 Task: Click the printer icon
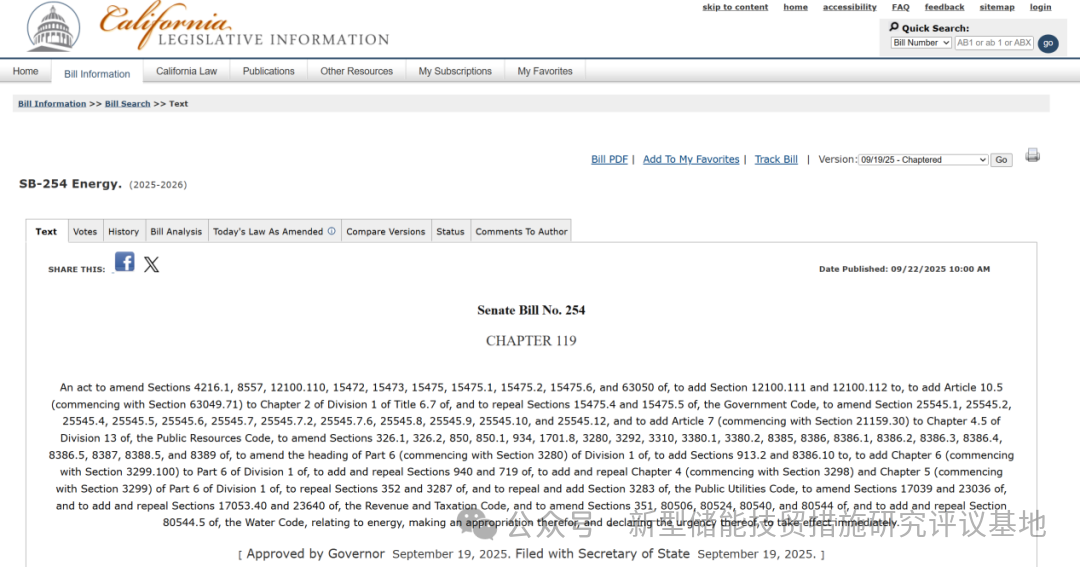pyautogui.click(x=1032, y=156)
